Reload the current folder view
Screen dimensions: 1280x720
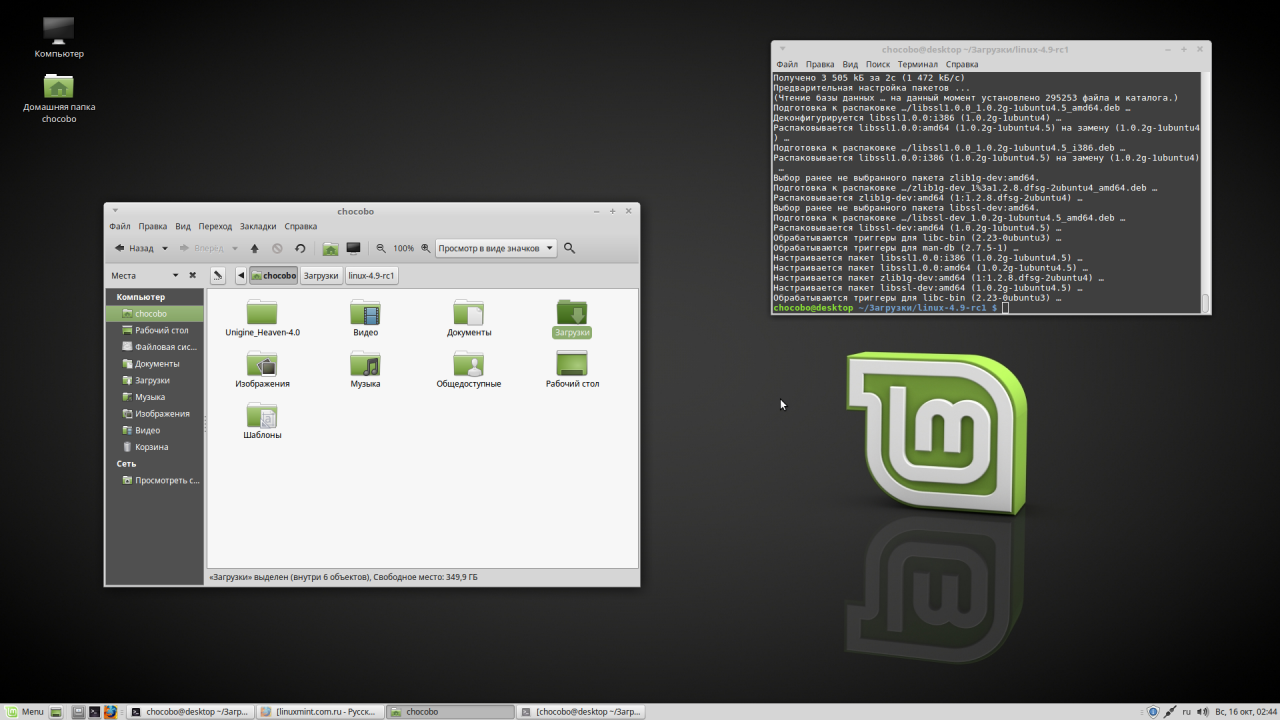pyautogui.click(x=300, y=248)
